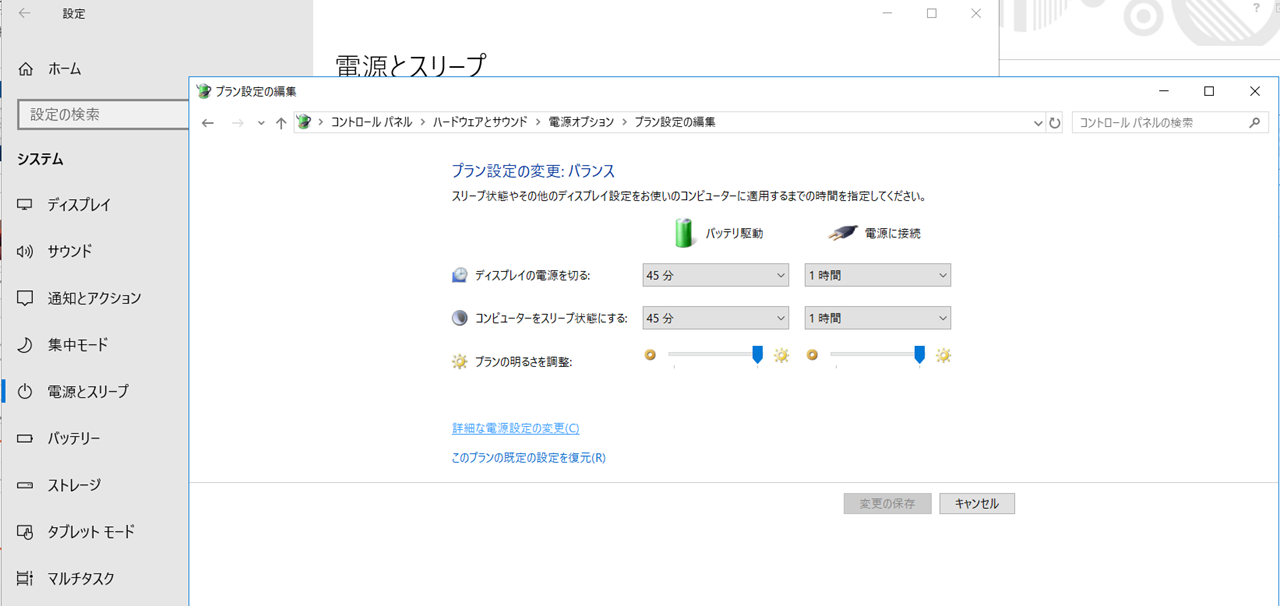Click the battery brightness slider thumb
Screen dimensions: 1280x606
[757, 355]
